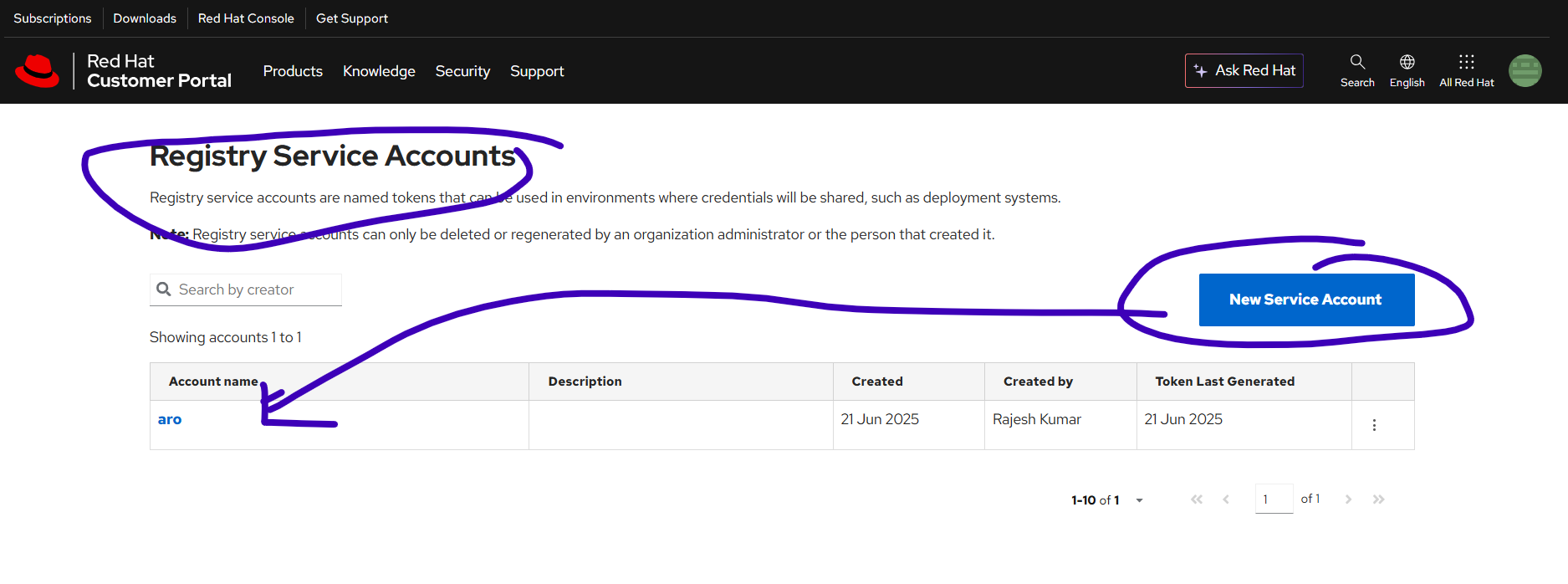The image size is (1568, 584).
Task: Click the Ask Red Hat button
Action: point(1244,71)
